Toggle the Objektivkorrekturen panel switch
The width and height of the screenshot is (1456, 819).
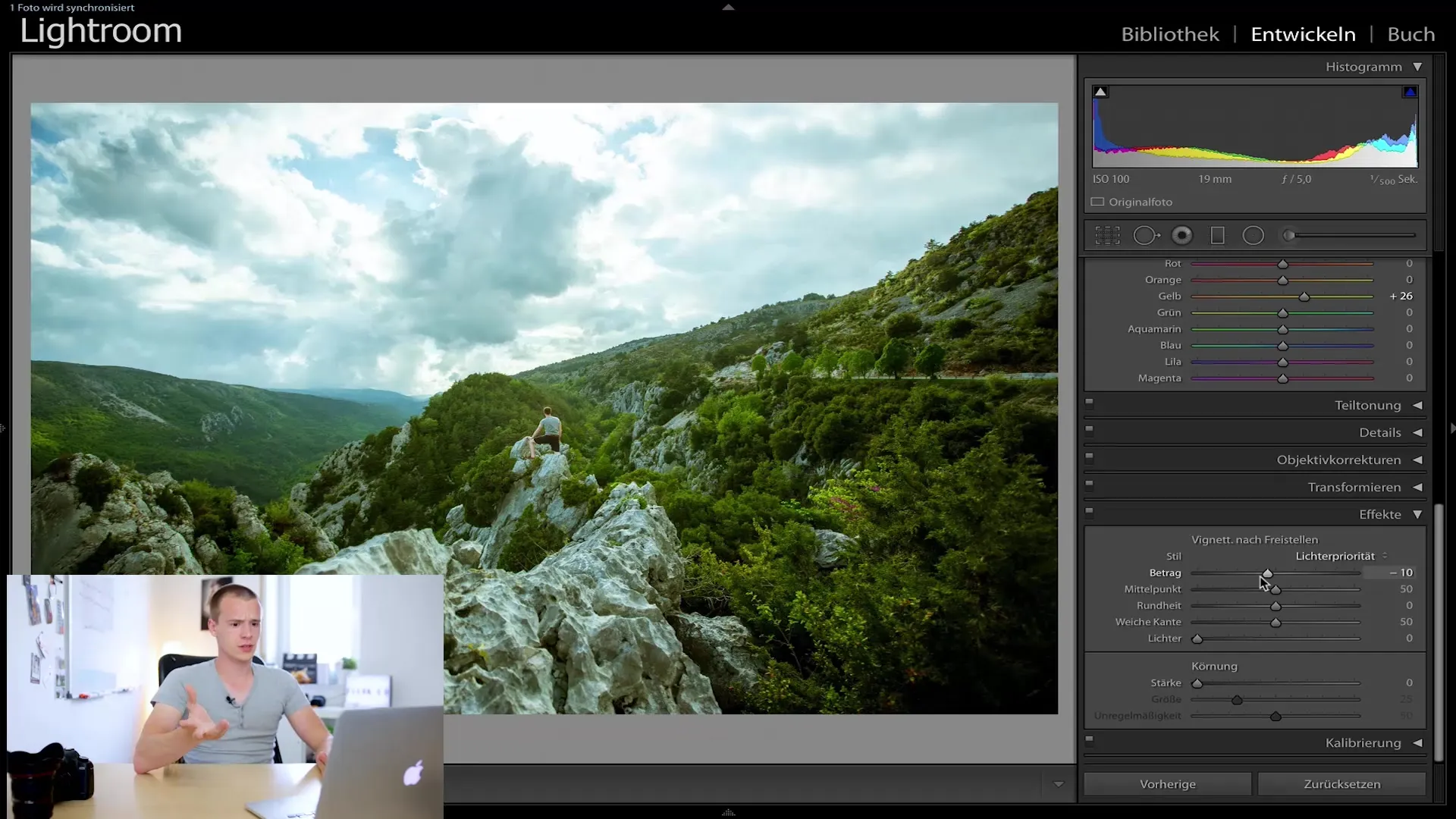(1090, 457)
